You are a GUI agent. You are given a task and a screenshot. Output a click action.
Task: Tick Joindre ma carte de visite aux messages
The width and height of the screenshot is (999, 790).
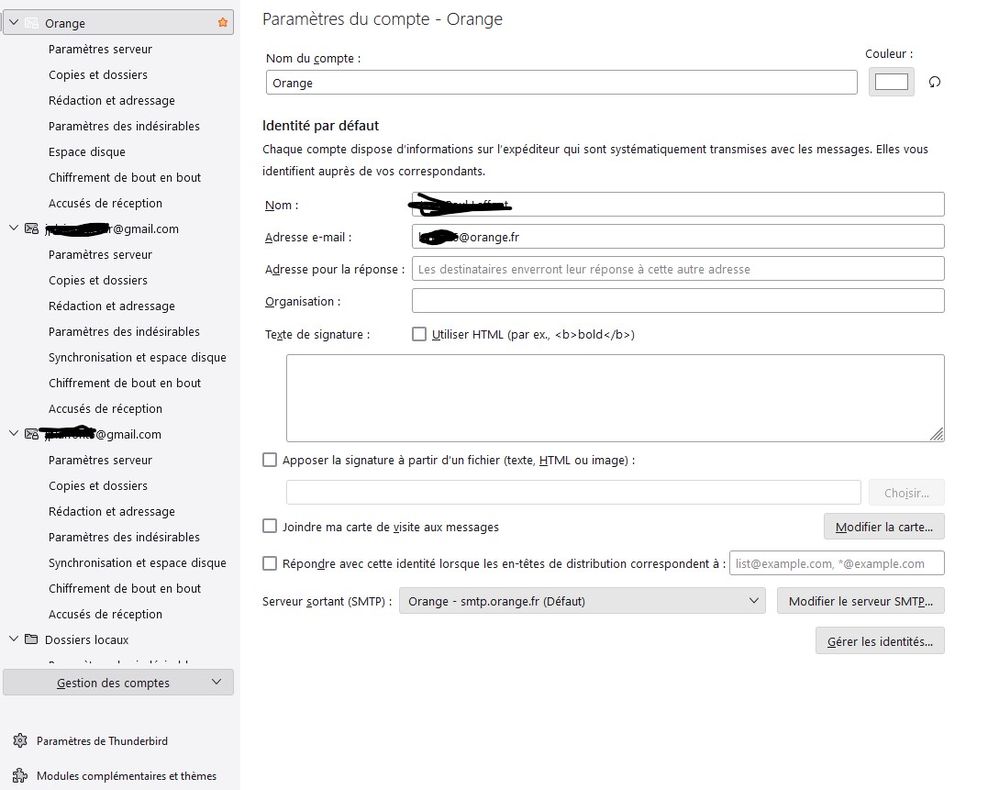[x=269, y=526]
